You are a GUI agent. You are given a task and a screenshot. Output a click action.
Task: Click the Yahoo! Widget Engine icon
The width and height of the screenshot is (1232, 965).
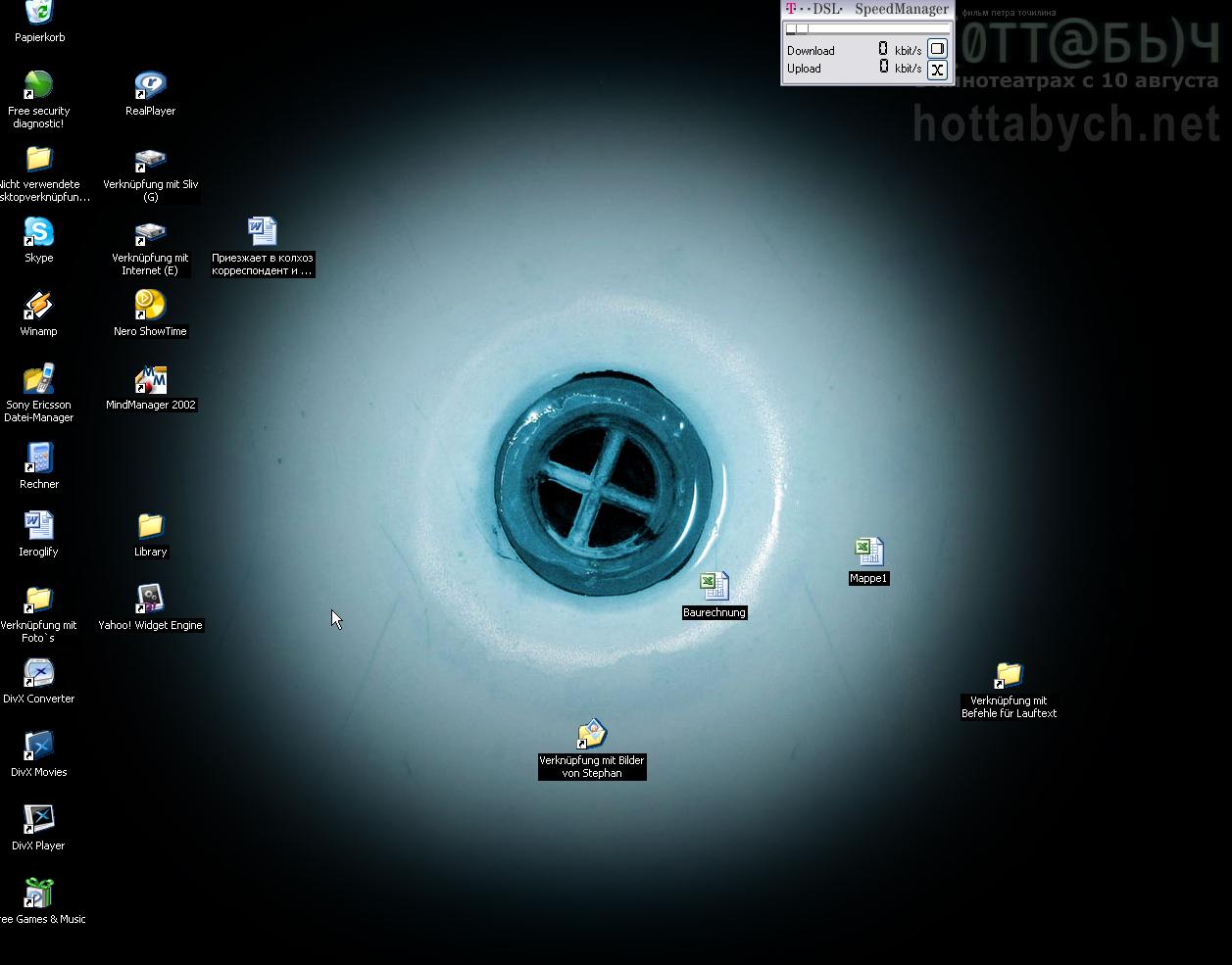(x=150, y=600)
